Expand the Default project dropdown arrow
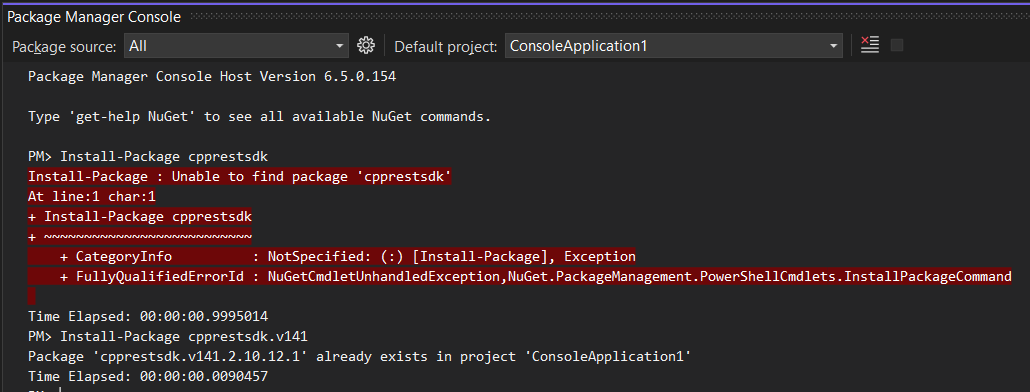This screenshot has width=1030, height=392. coord(834,46)
